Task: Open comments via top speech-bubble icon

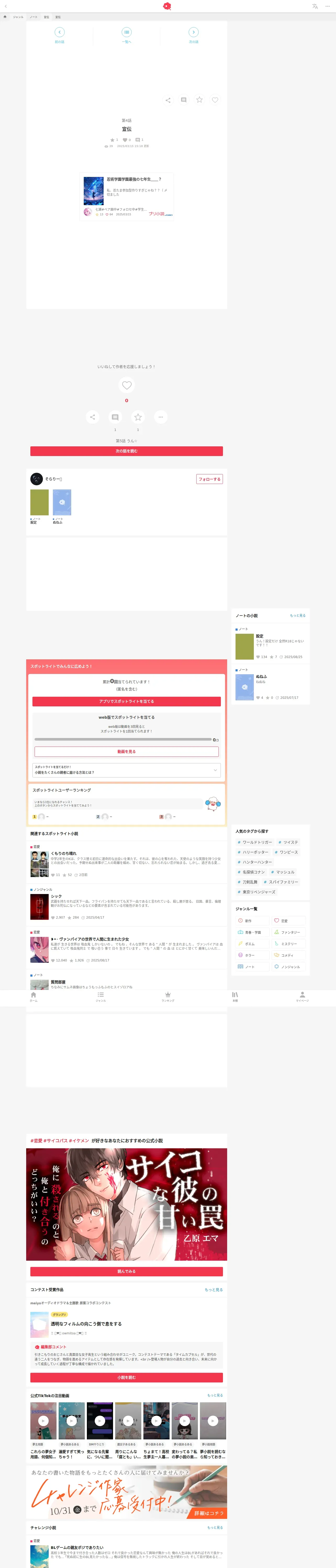Action: point(183,100)
